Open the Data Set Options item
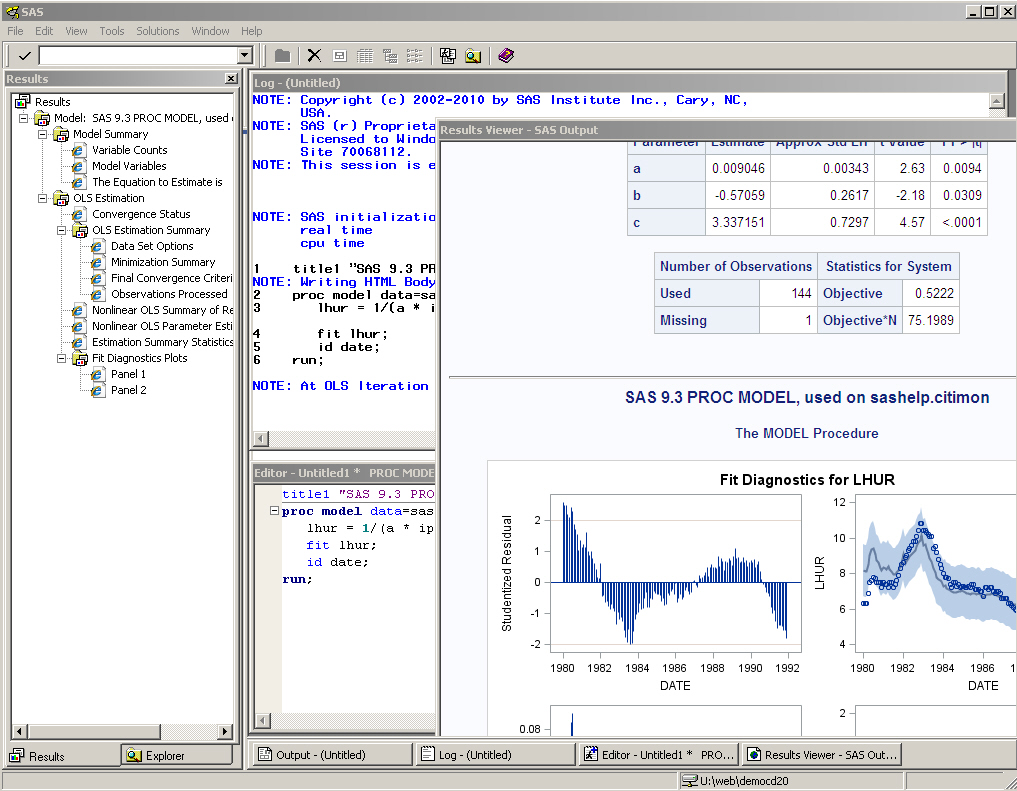Image resolution: width=1017 pixels, height=791 pixels. (152, 246)
